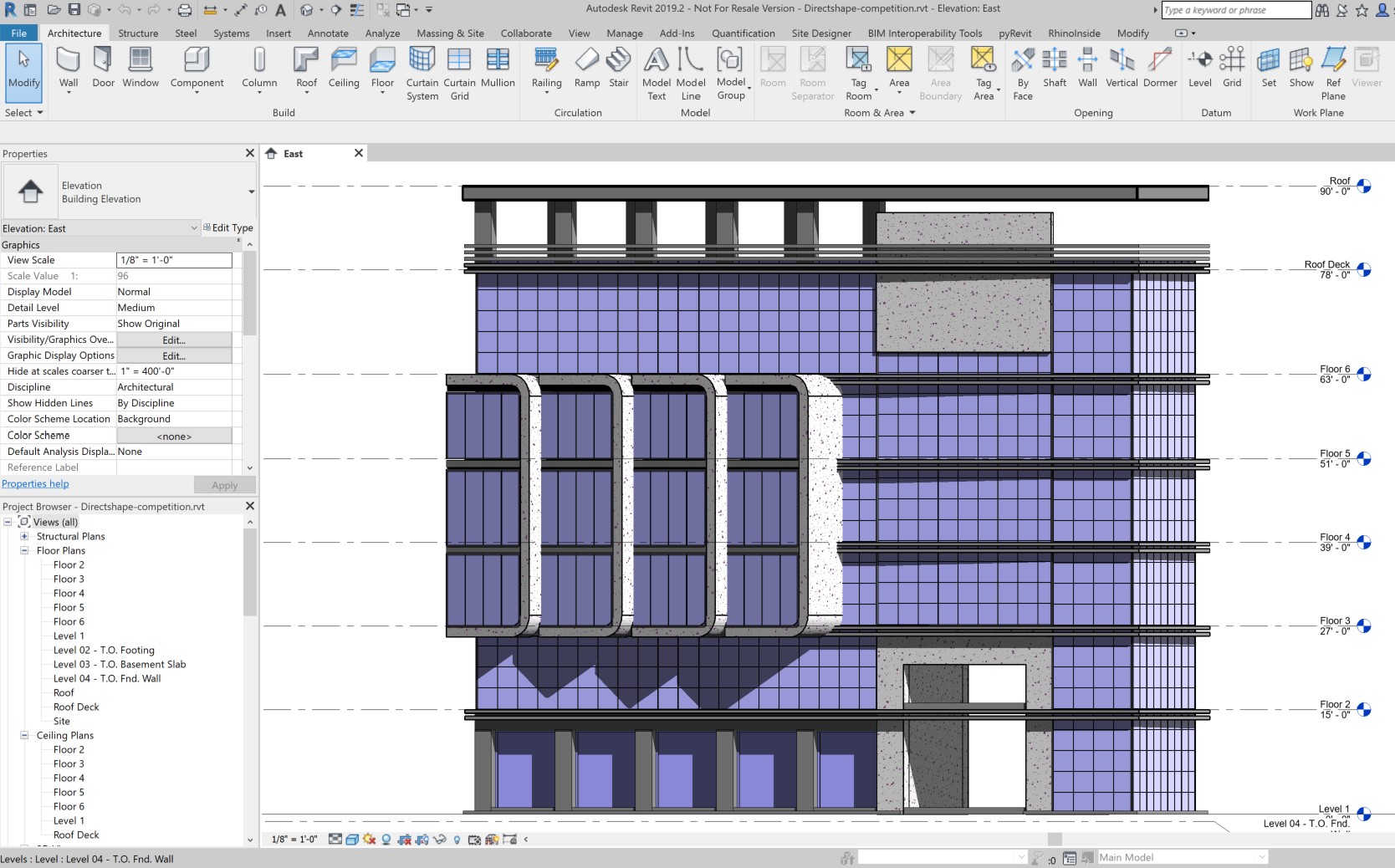
Task: Toggle the temporary hide/isolate glasses icon
Action: [441, 840]
